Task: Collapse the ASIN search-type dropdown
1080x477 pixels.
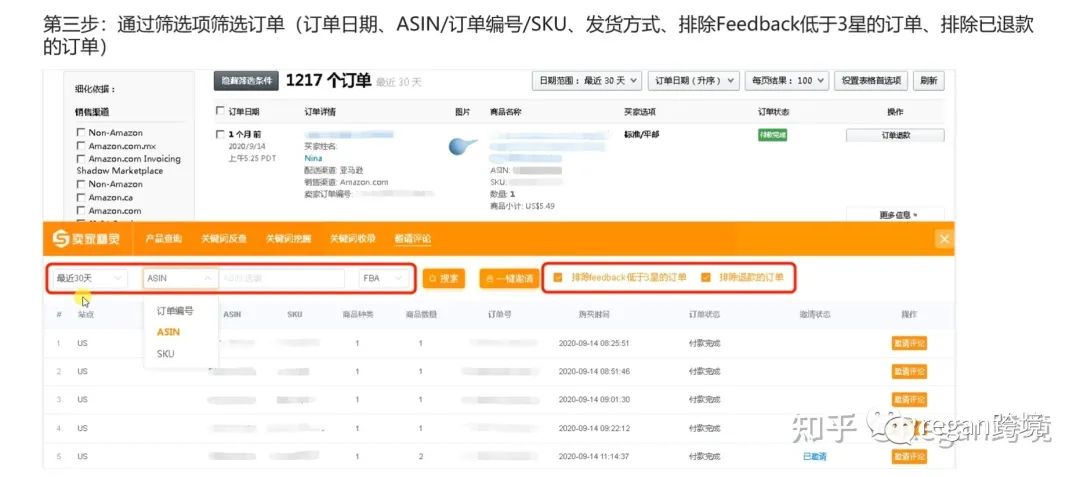Action: tap(180, 278)
